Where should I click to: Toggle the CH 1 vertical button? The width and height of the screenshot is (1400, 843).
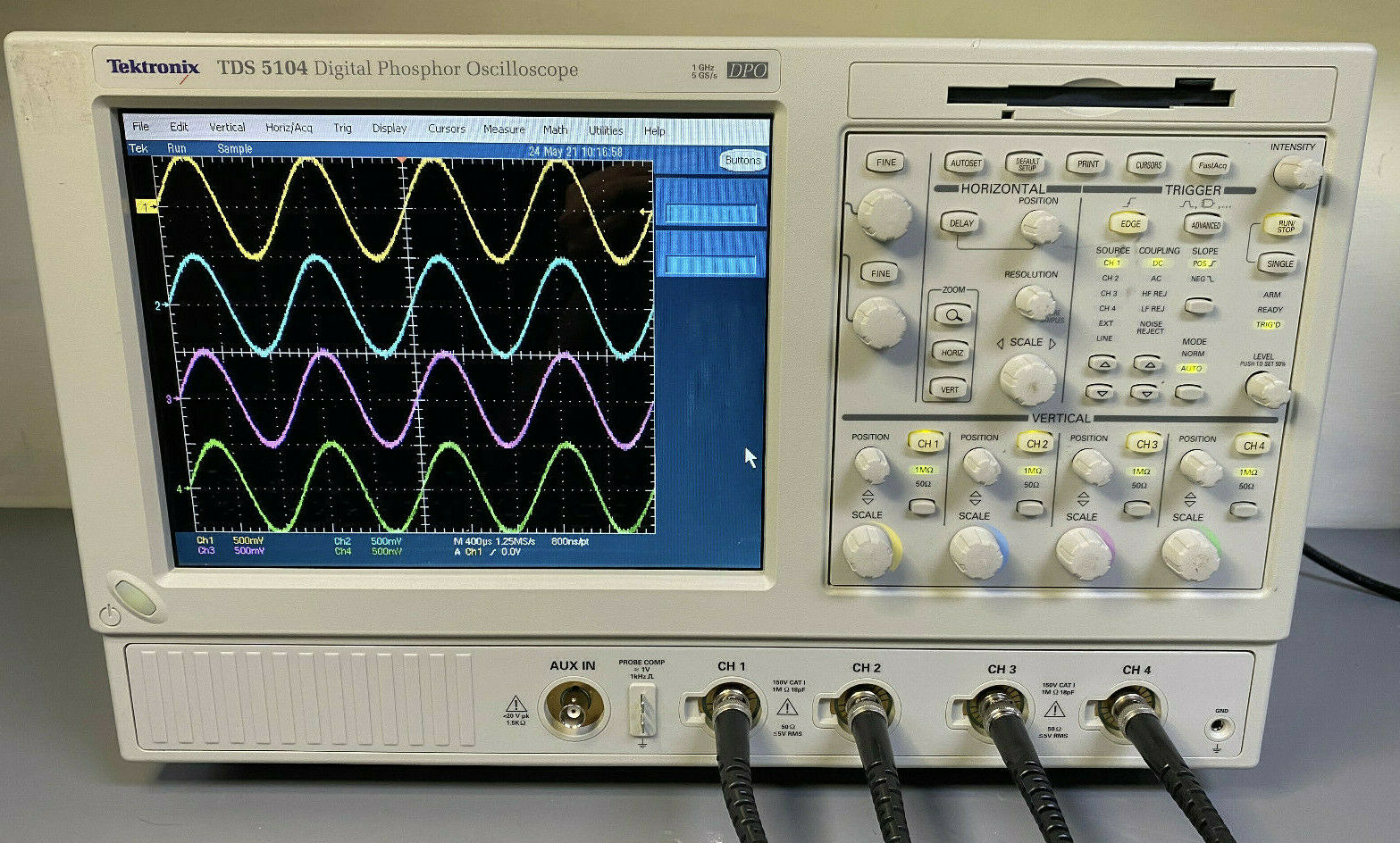point(928,443)
